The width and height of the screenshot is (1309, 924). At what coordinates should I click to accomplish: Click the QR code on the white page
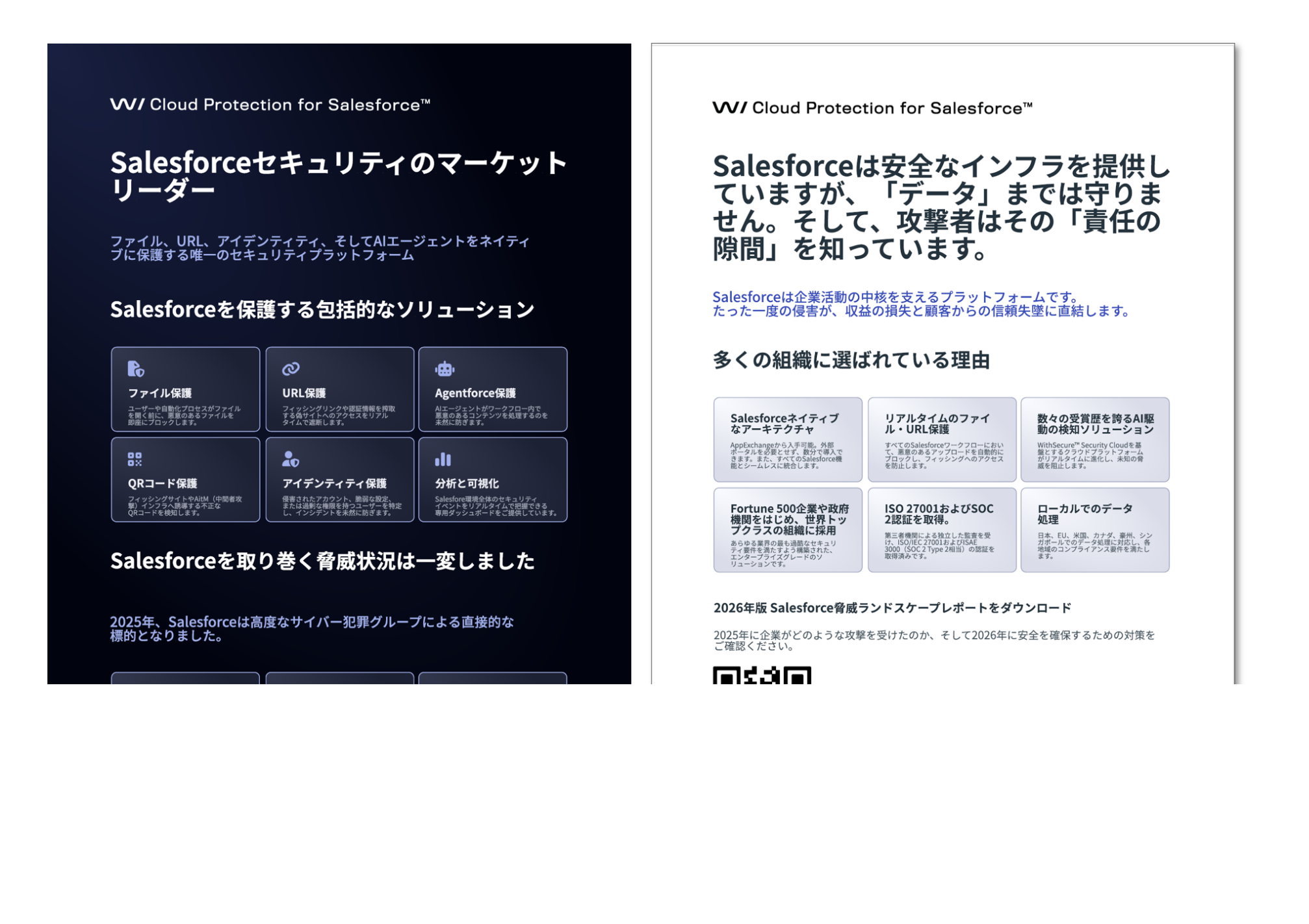(762, 675)
